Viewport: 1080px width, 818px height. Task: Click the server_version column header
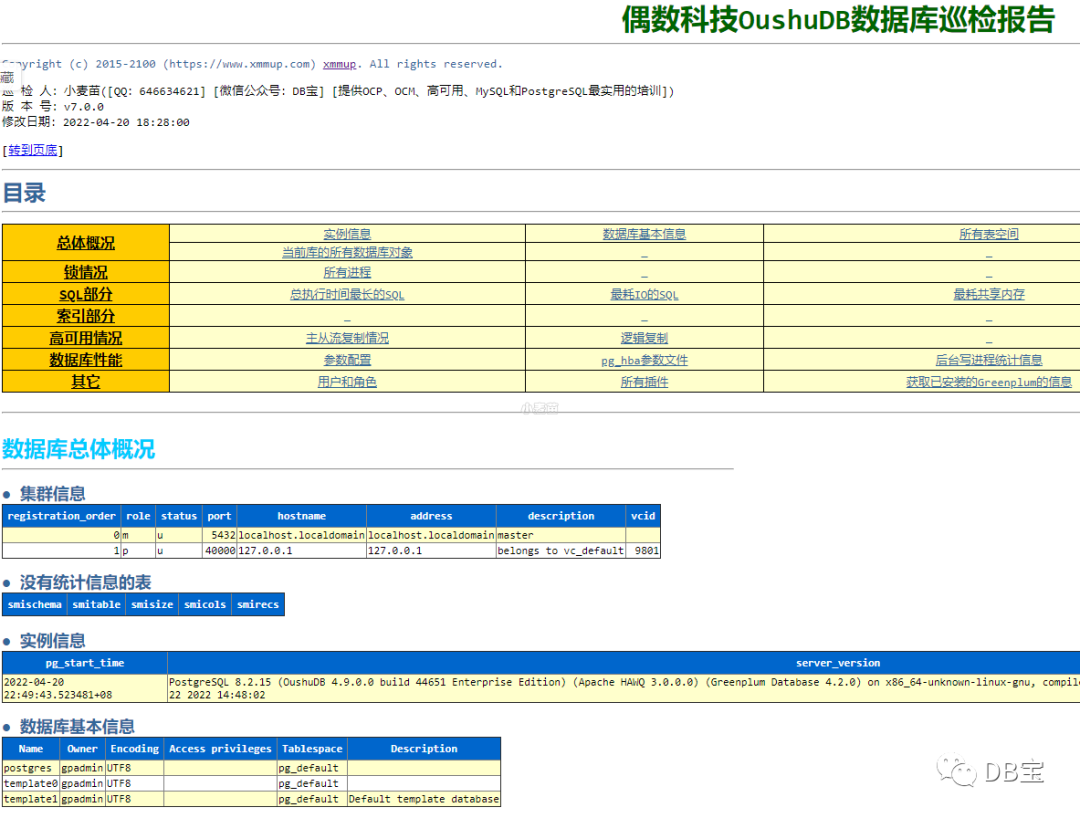838,663
